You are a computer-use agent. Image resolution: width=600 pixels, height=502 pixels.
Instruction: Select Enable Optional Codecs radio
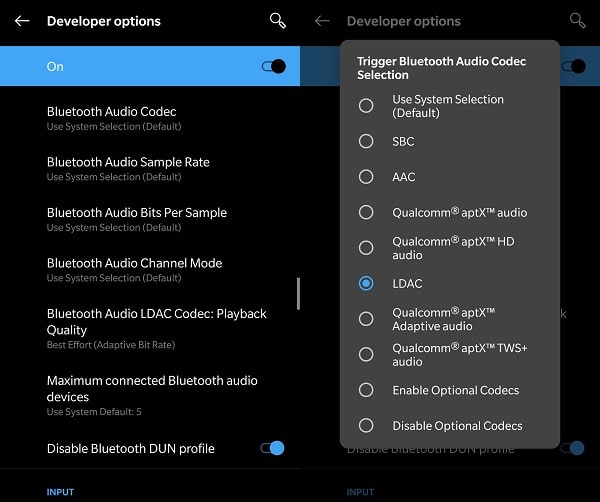click(366, 390)
